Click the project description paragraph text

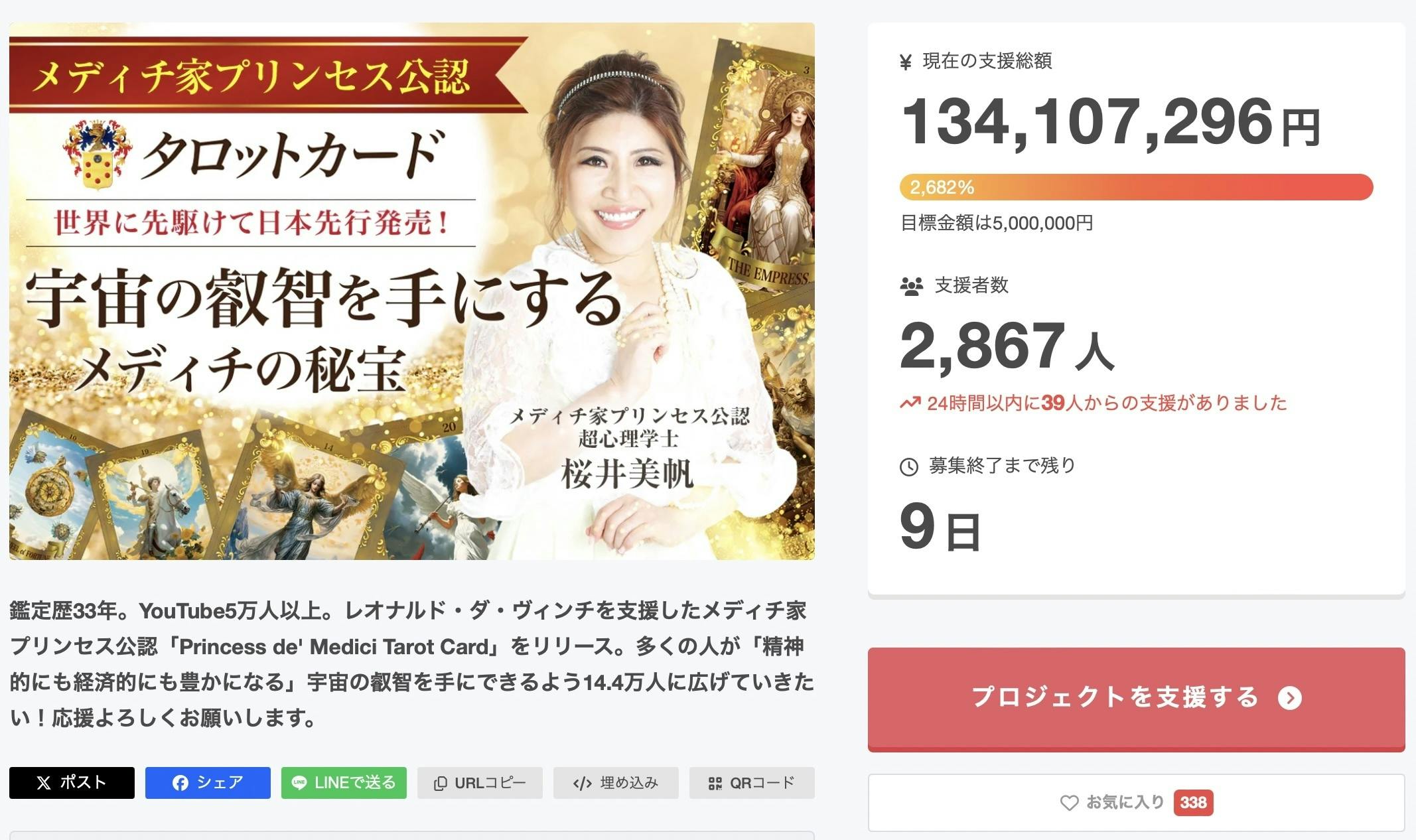click(x=411, y=664)
